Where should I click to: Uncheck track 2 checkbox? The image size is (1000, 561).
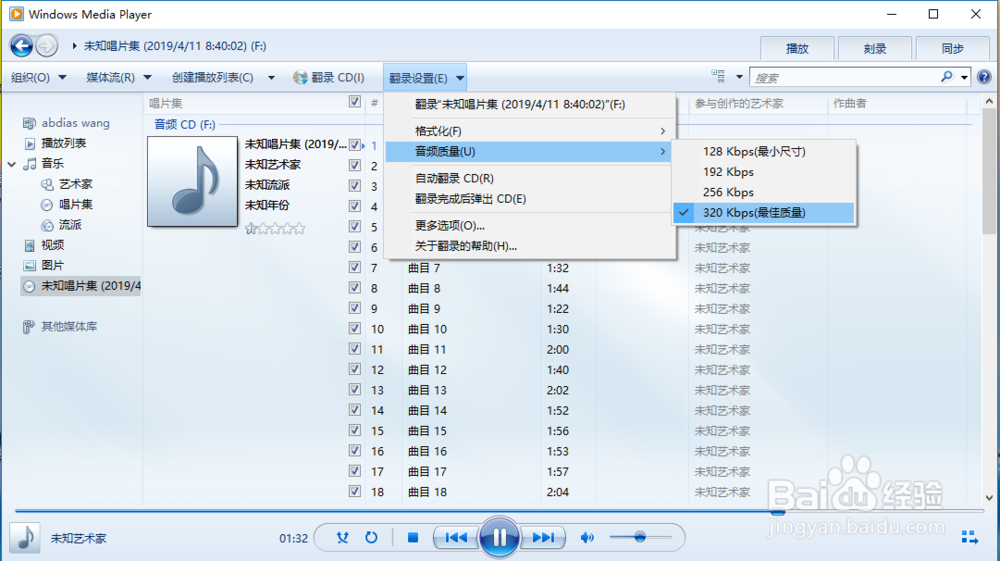[355, 165]
